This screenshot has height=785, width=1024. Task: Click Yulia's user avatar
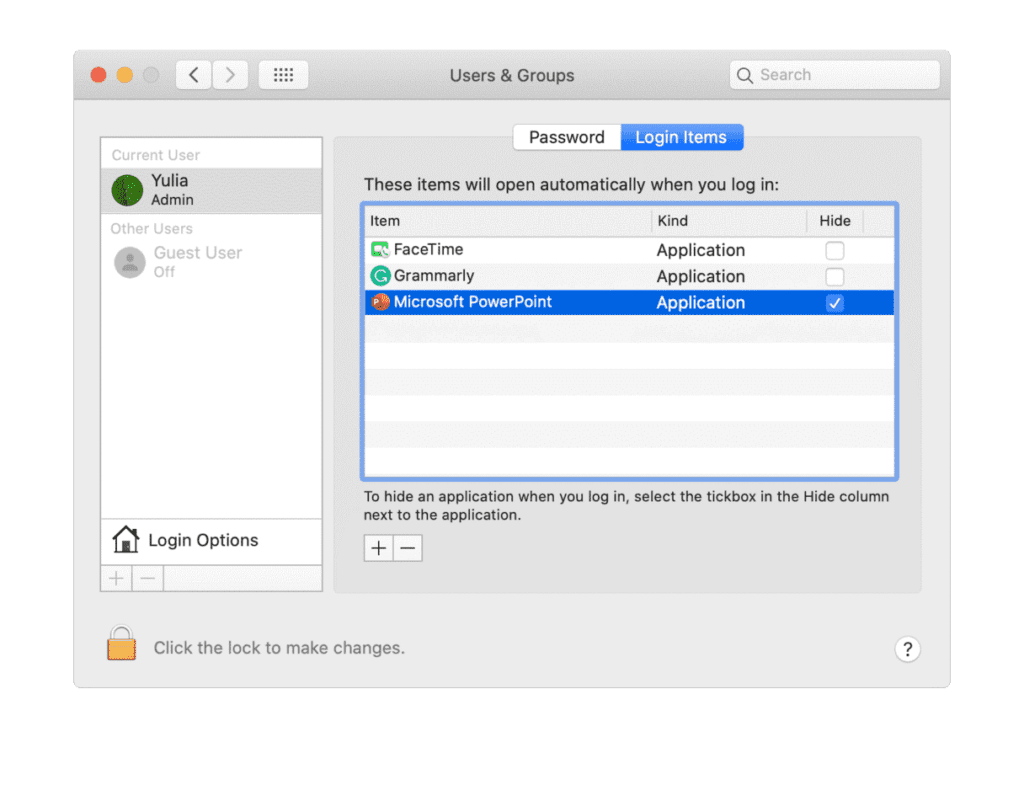(127, 190)
